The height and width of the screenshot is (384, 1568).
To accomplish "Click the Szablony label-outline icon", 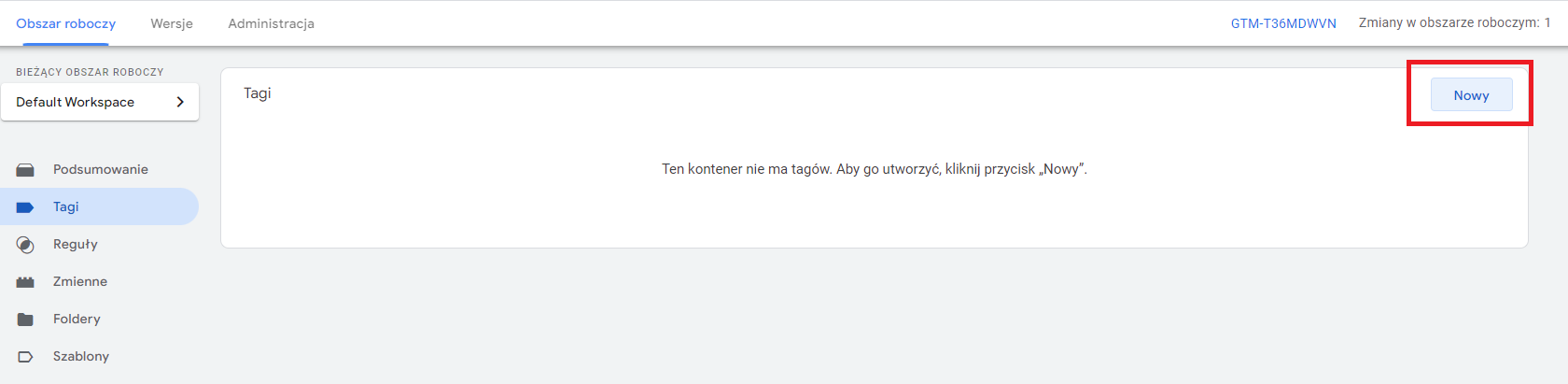I will click(25, 357).
